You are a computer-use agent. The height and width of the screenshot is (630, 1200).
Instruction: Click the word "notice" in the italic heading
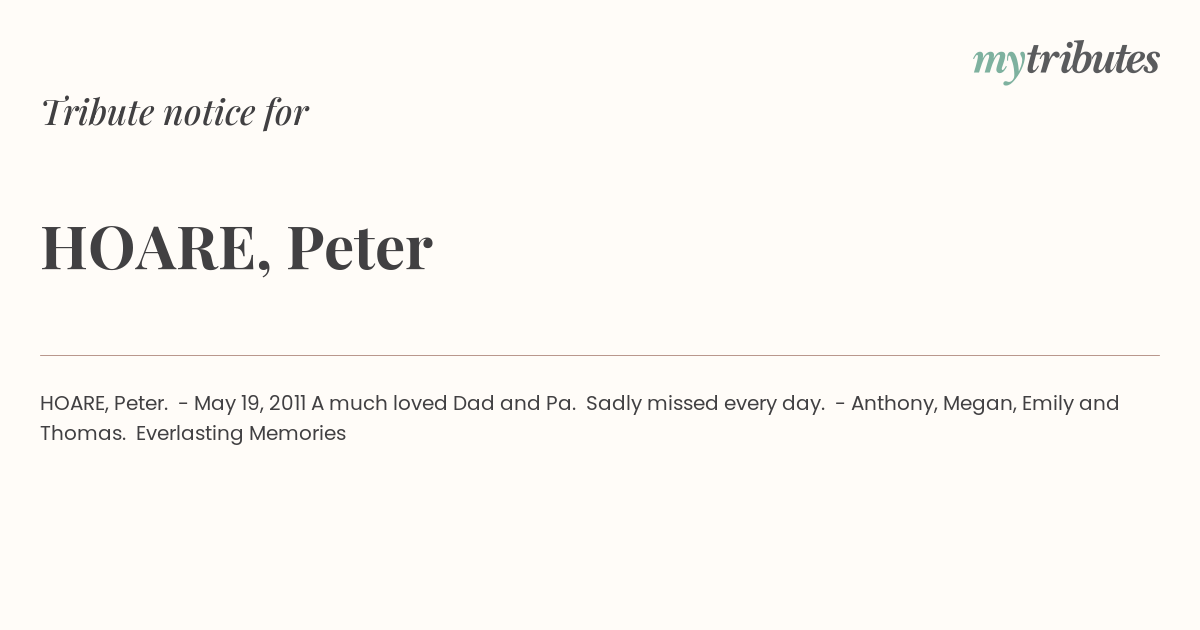click(x=209, y=113)
